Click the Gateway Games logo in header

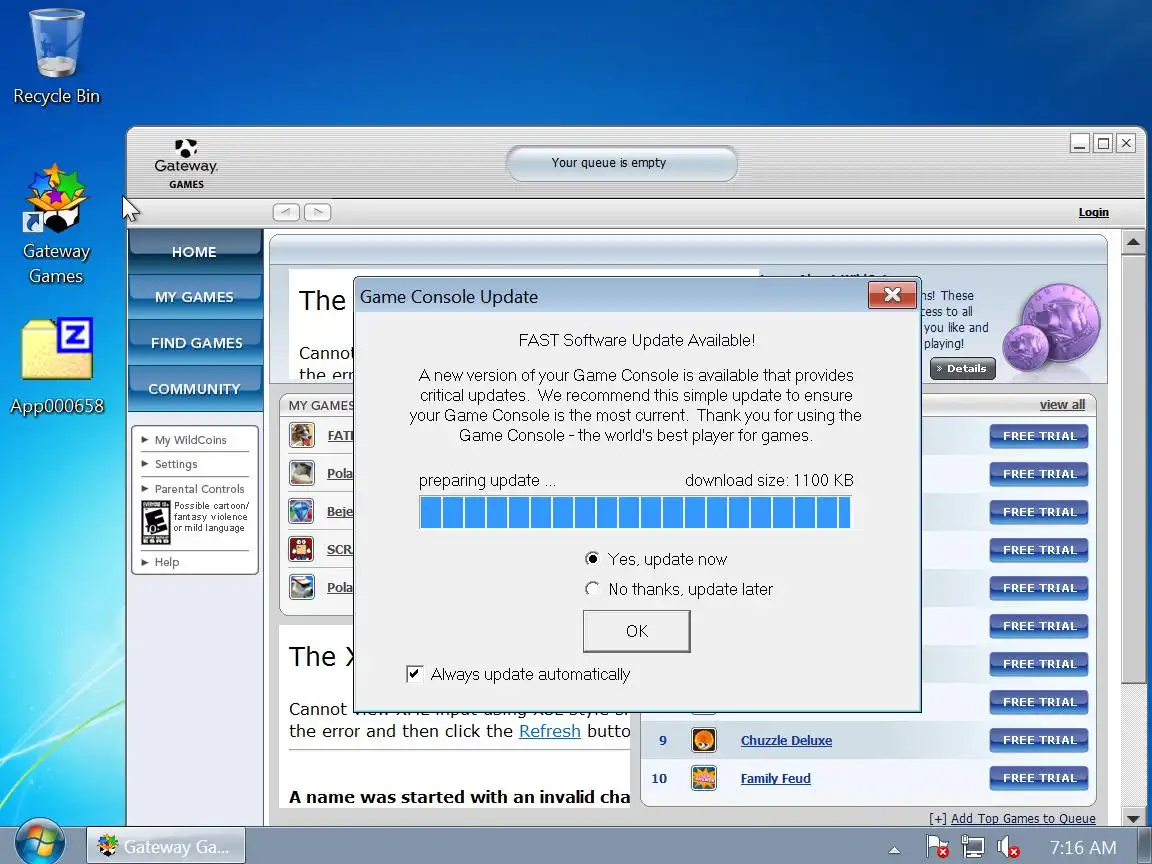click(186, 163)
